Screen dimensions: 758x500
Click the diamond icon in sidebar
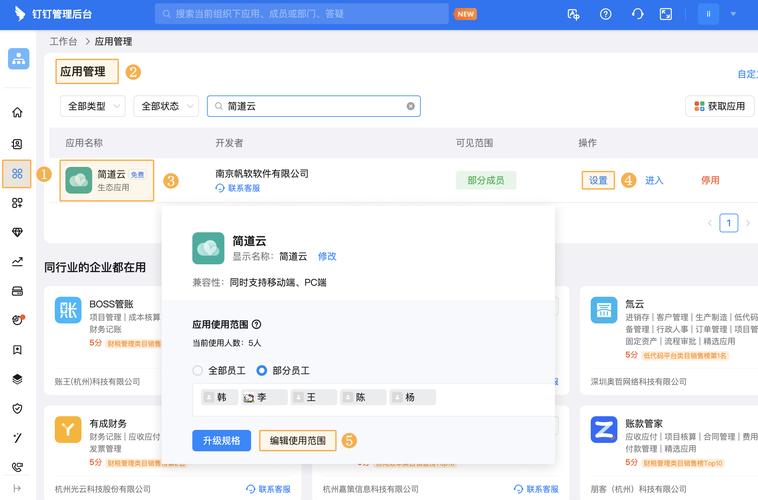tap(17, 233)
